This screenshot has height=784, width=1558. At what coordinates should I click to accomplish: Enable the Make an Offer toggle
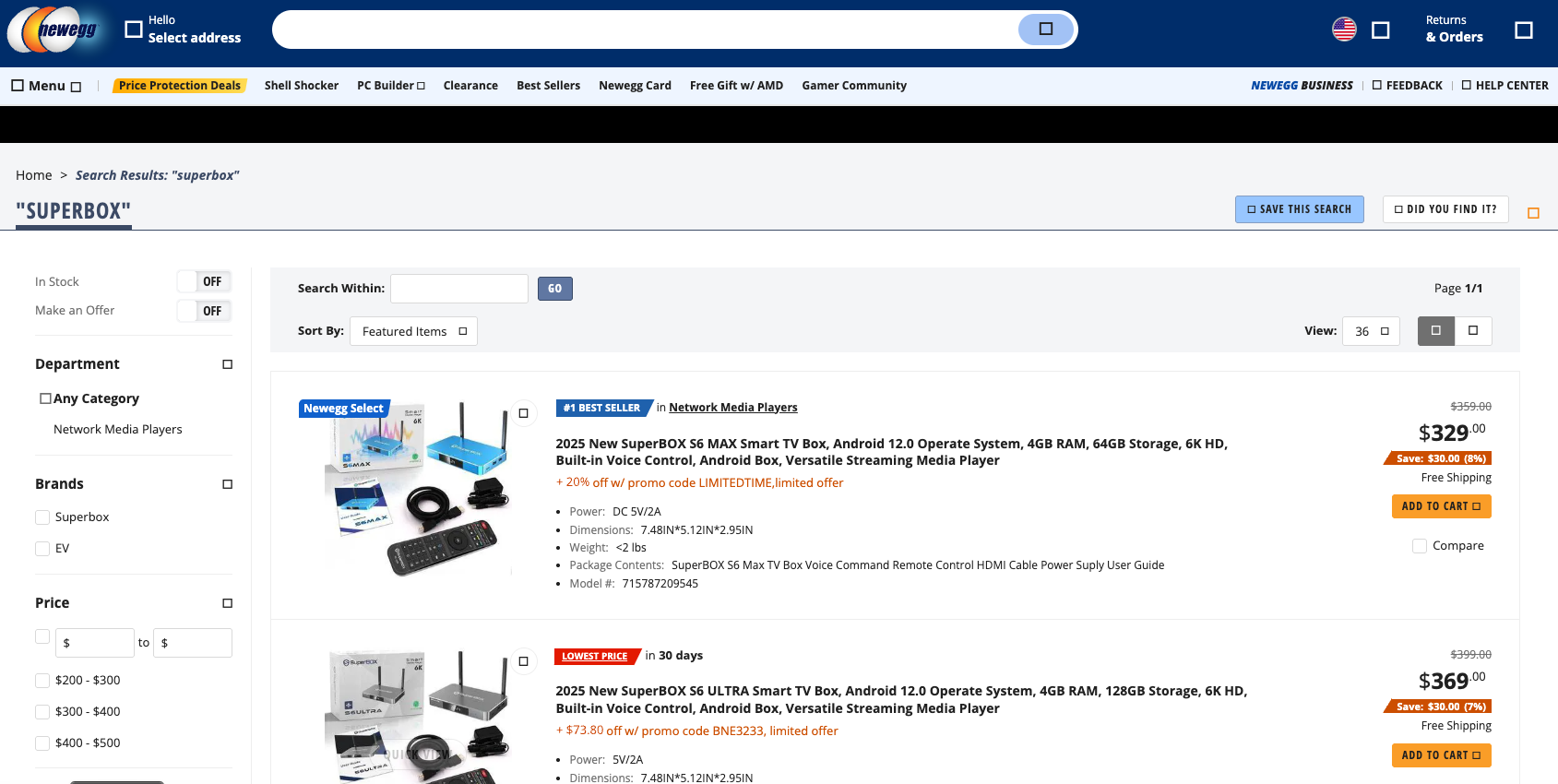coord(204,311)
